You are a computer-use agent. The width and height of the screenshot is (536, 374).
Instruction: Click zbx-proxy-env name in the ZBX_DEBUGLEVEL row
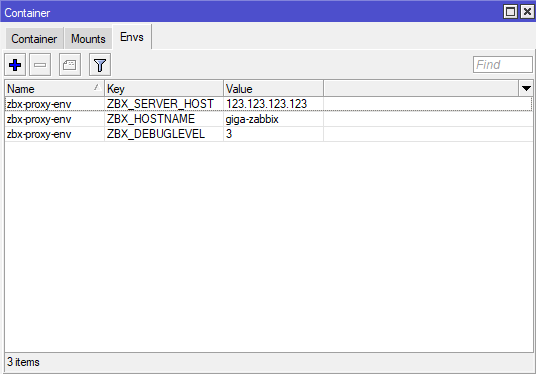(55, 134)
